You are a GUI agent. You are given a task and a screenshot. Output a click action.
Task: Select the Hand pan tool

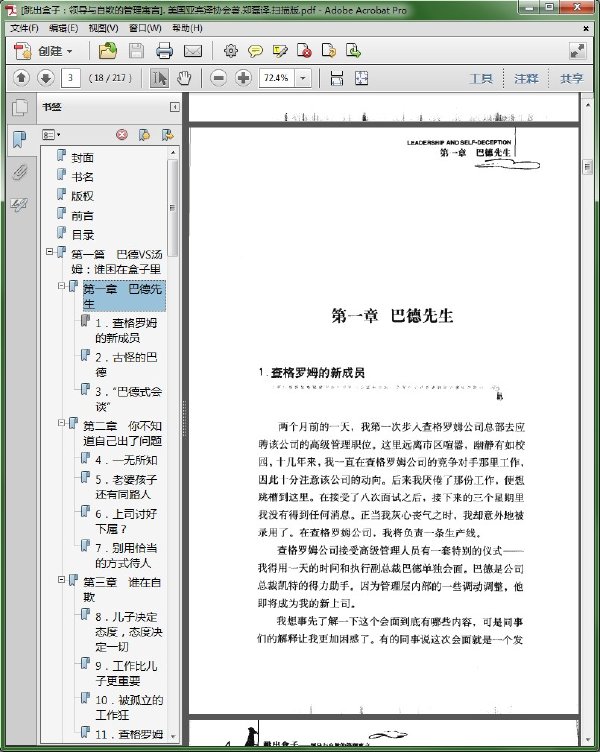(184, 78)
